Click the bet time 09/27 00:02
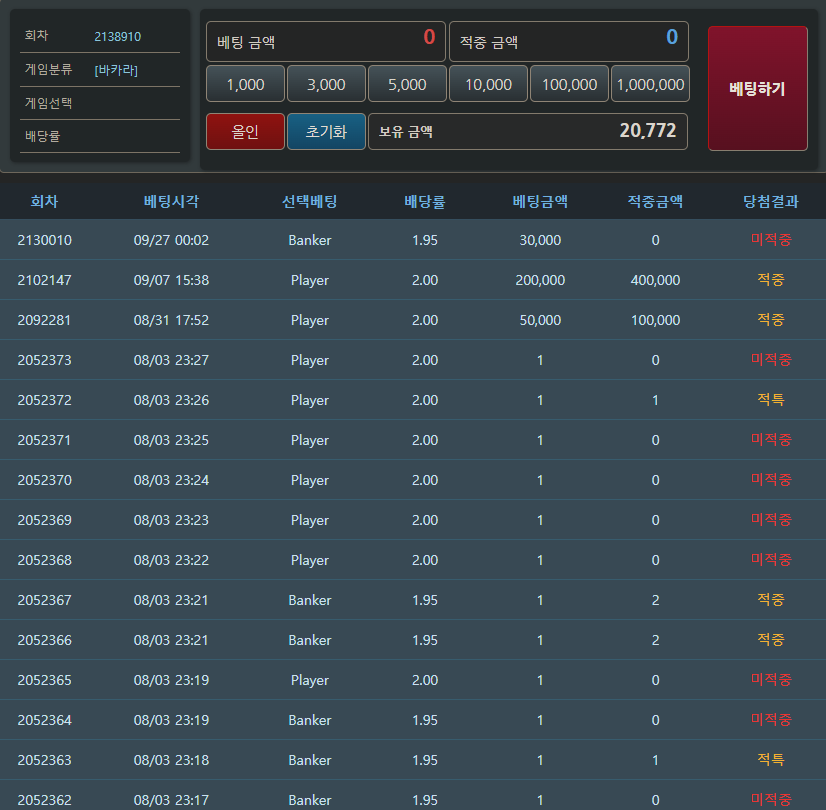This screenshot has height=810, width=826. click(171, 240)
